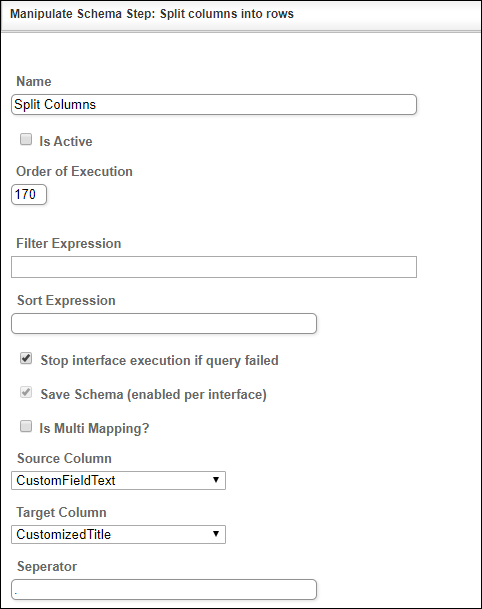Click the Is Multi Mapping? label

(x=94, y=428)
